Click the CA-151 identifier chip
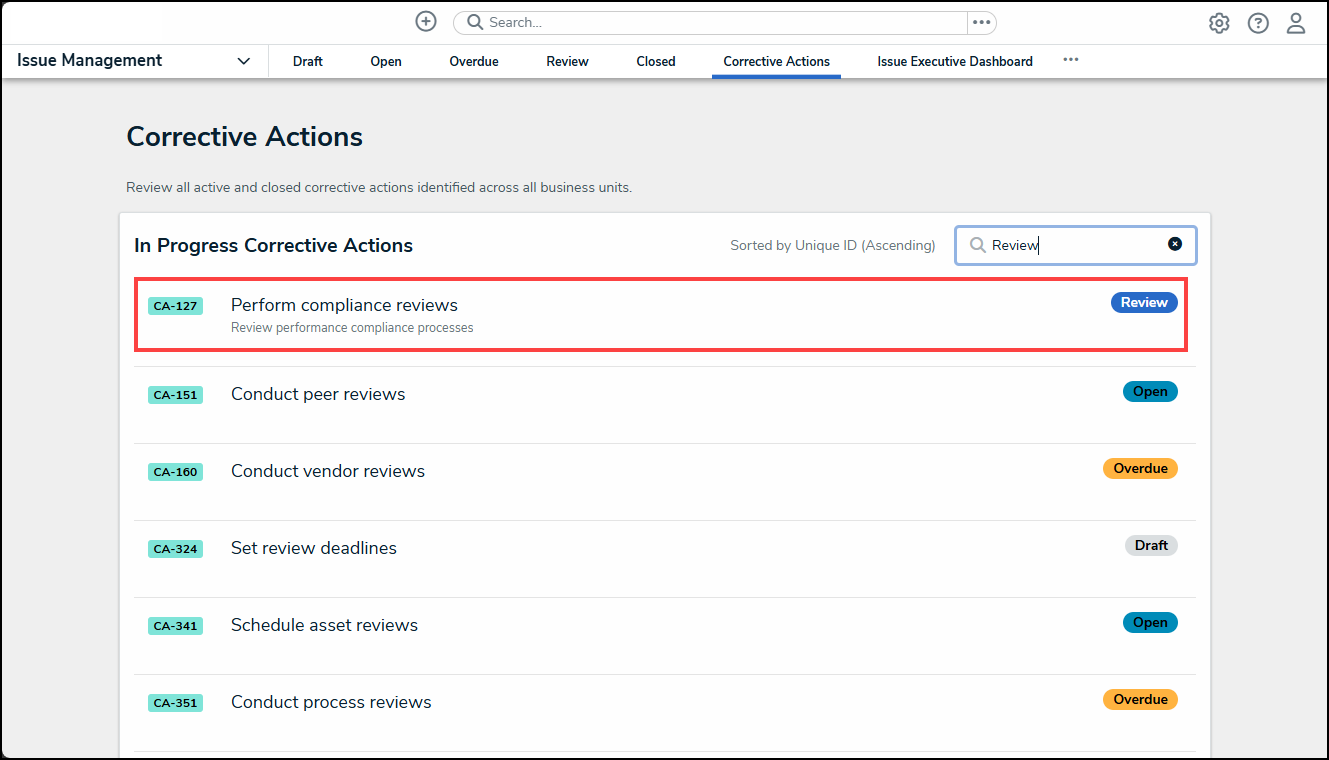 tap(175, 394)
